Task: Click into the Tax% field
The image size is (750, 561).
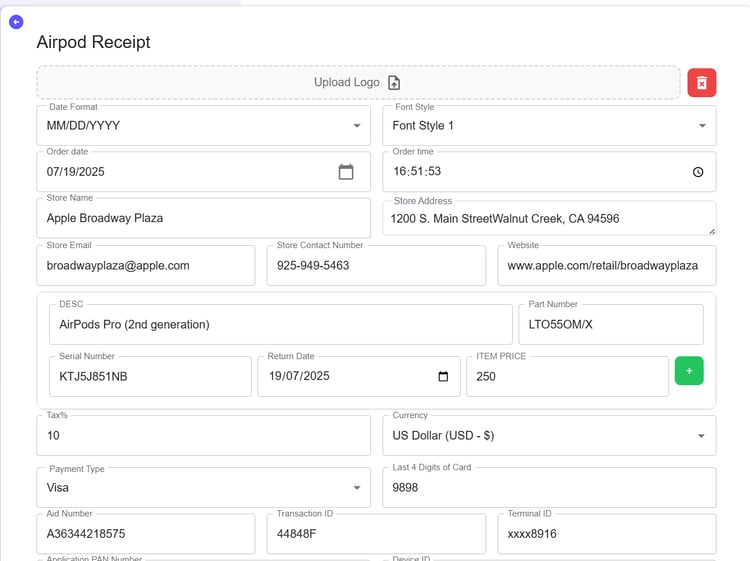Action: [203, 436]
